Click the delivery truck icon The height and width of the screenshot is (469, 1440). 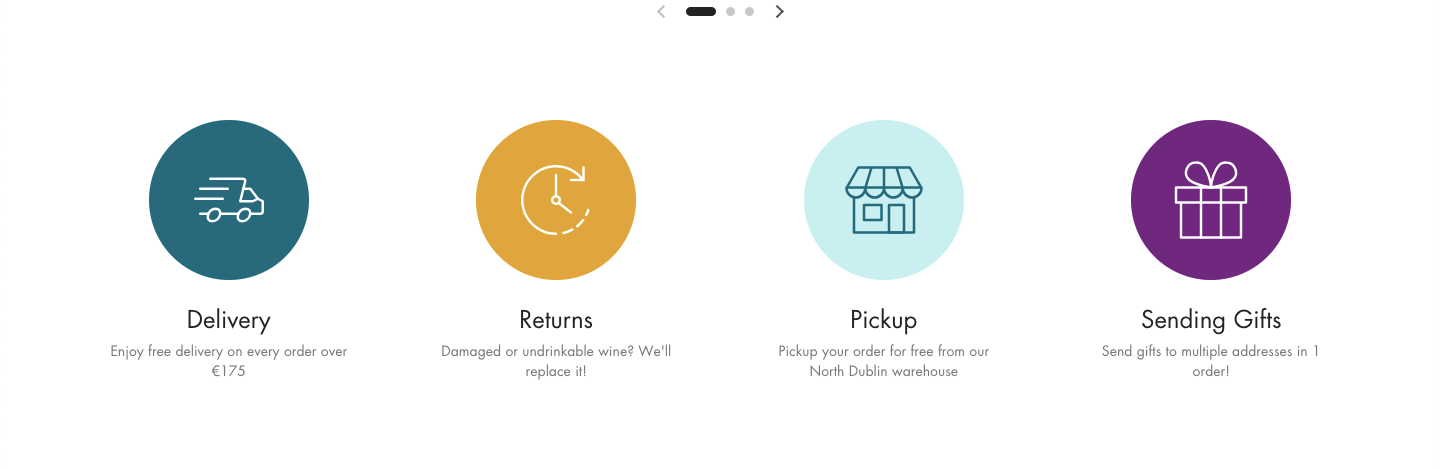[x=229, y=200]
